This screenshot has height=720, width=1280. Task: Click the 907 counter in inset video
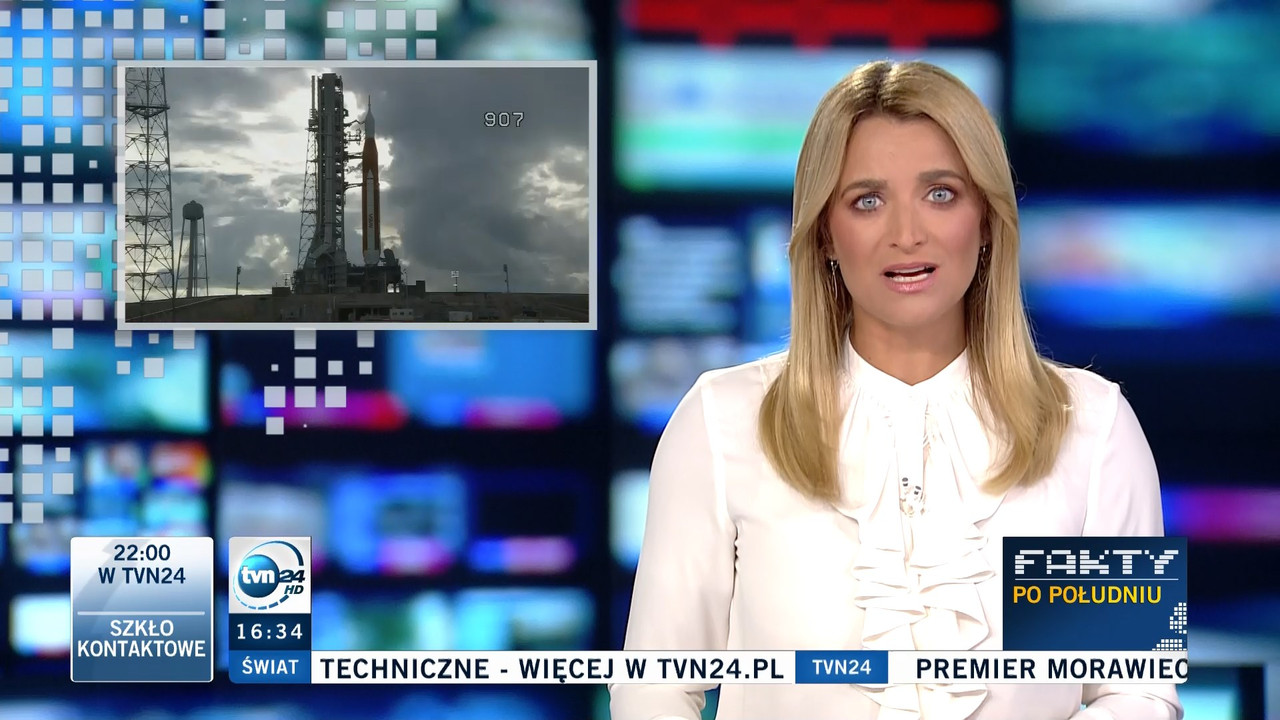tap(504, 119)
